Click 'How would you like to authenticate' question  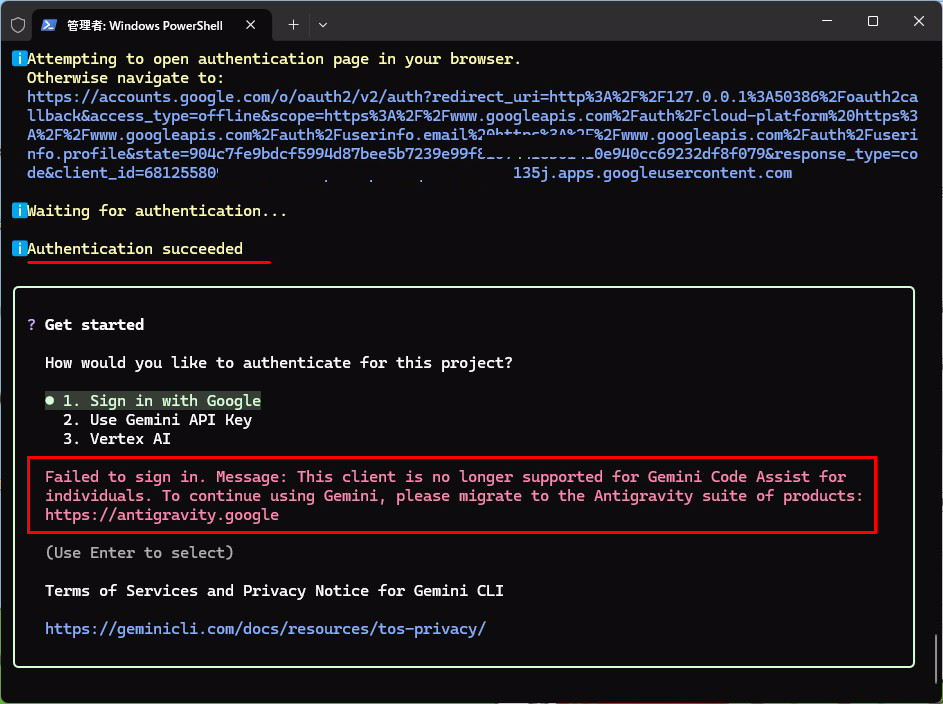click(279, 363)
